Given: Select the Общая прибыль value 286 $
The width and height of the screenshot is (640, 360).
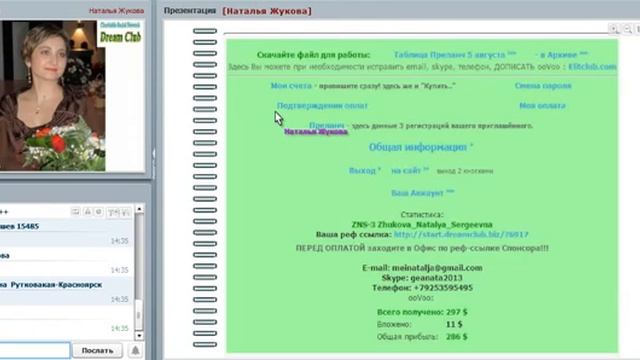Looking at the screenshot, I should (x=457, y=337).
